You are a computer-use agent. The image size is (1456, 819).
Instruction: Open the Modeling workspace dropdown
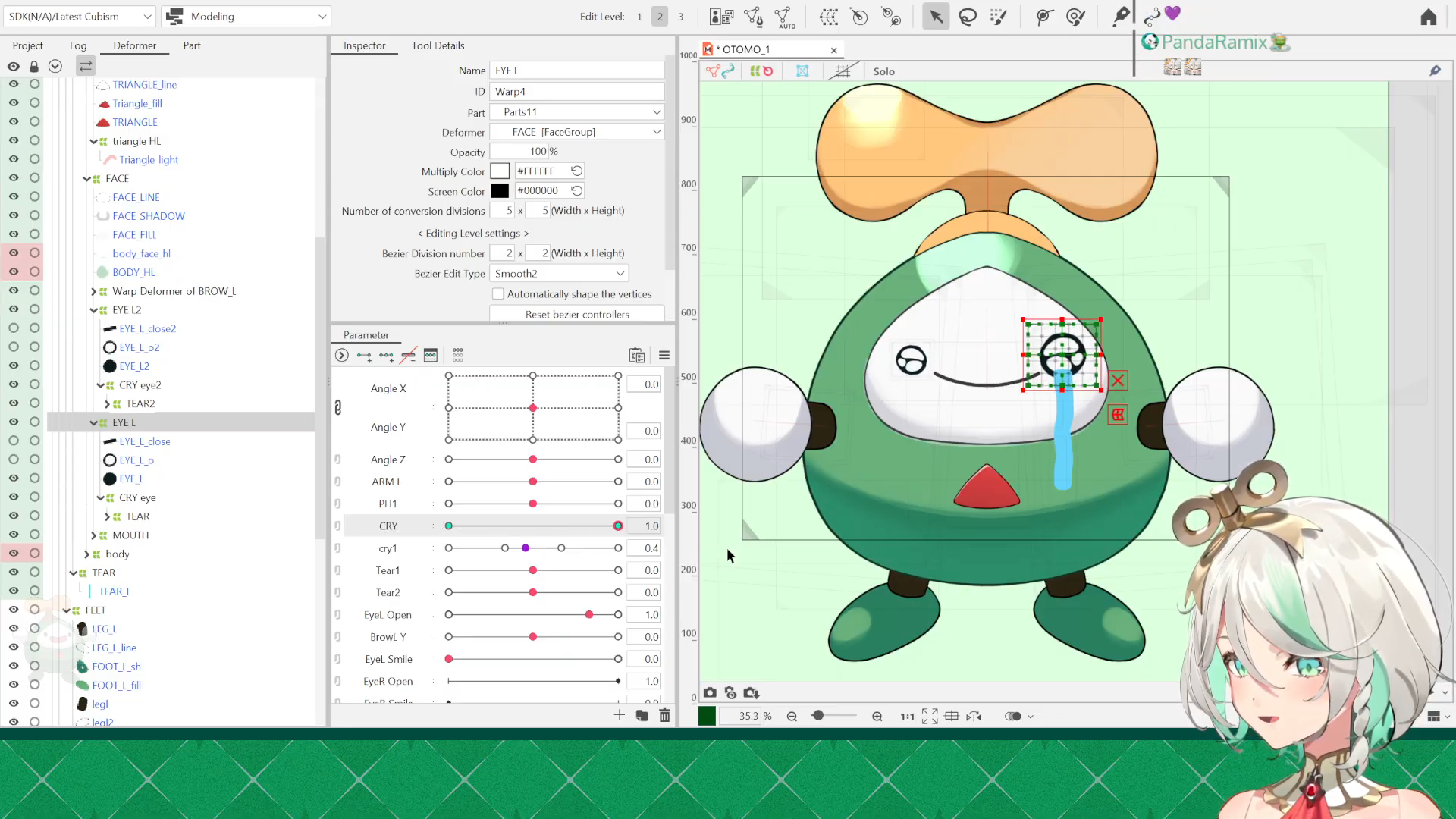pyautogui.click(x=247, y=17)
